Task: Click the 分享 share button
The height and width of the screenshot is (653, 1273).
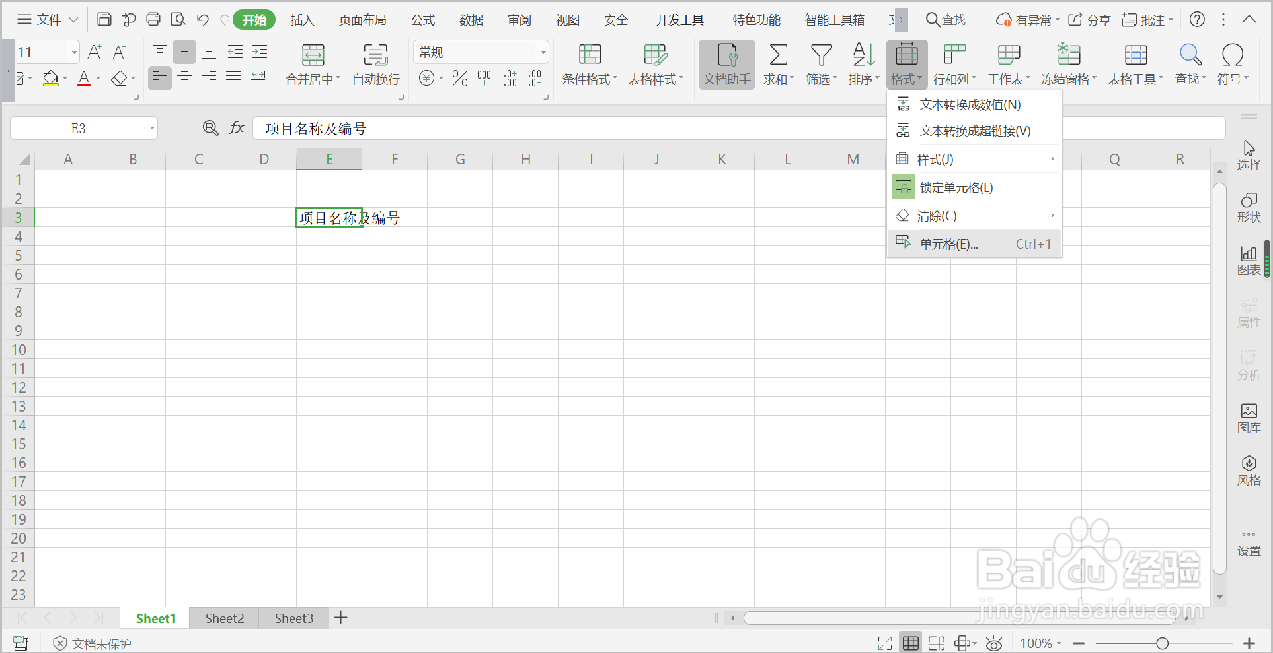Action: (1090, 19)
